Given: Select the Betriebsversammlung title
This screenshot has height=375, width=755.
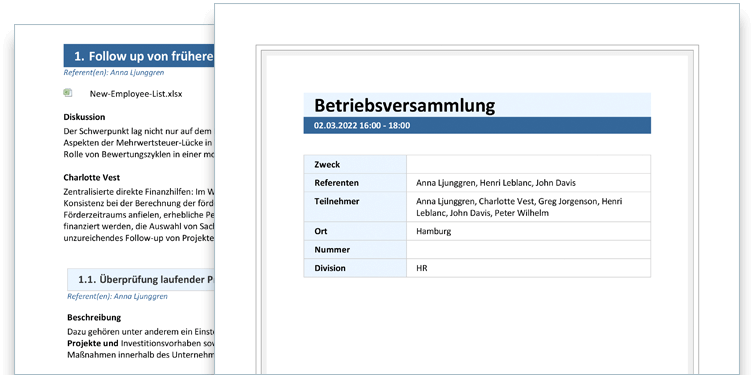Looking at the screenshot, I should [404, 105].
